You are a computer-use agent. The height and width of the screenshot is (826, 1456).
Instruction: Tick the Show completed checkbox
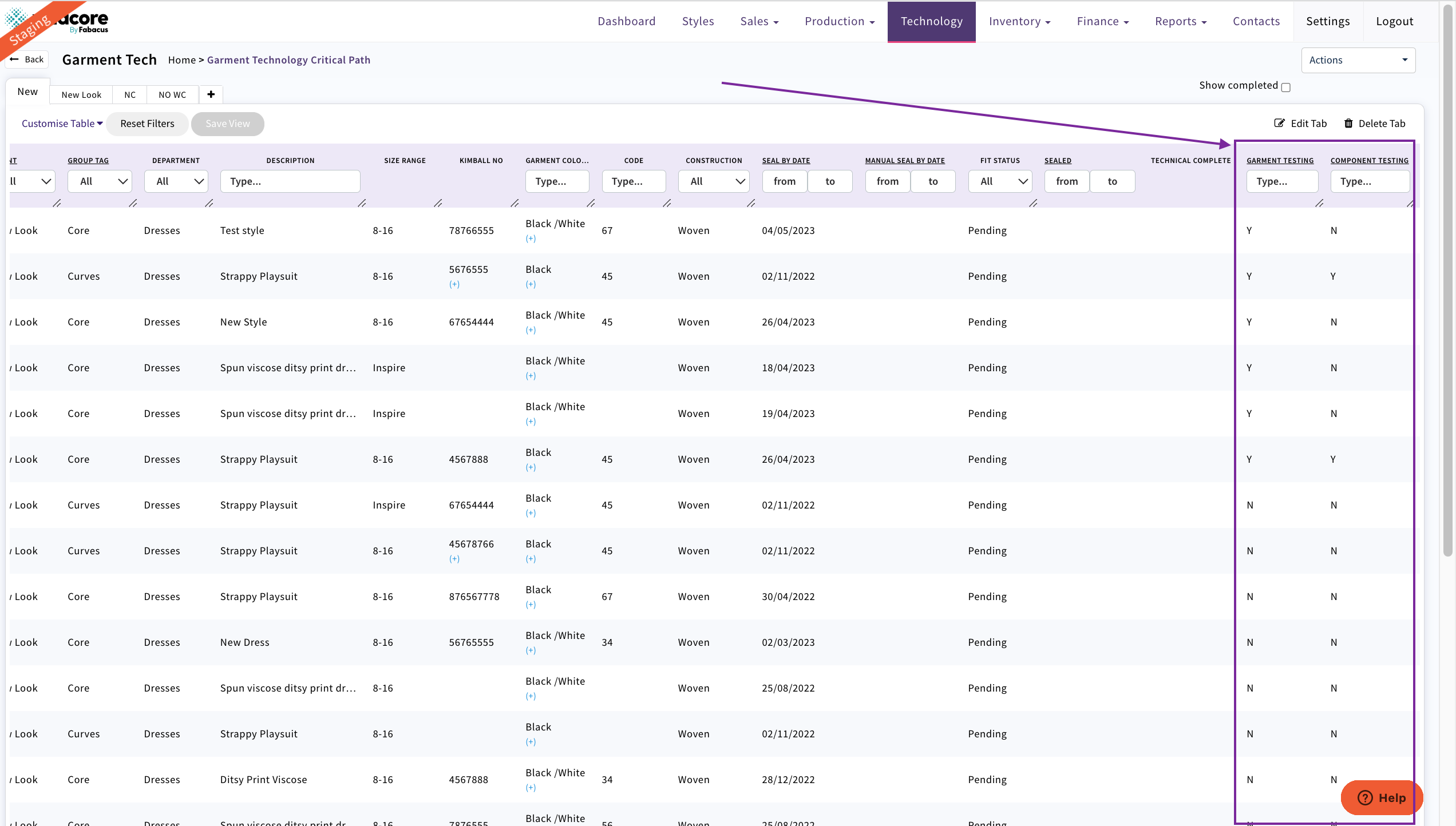(x=1286, y=87)
